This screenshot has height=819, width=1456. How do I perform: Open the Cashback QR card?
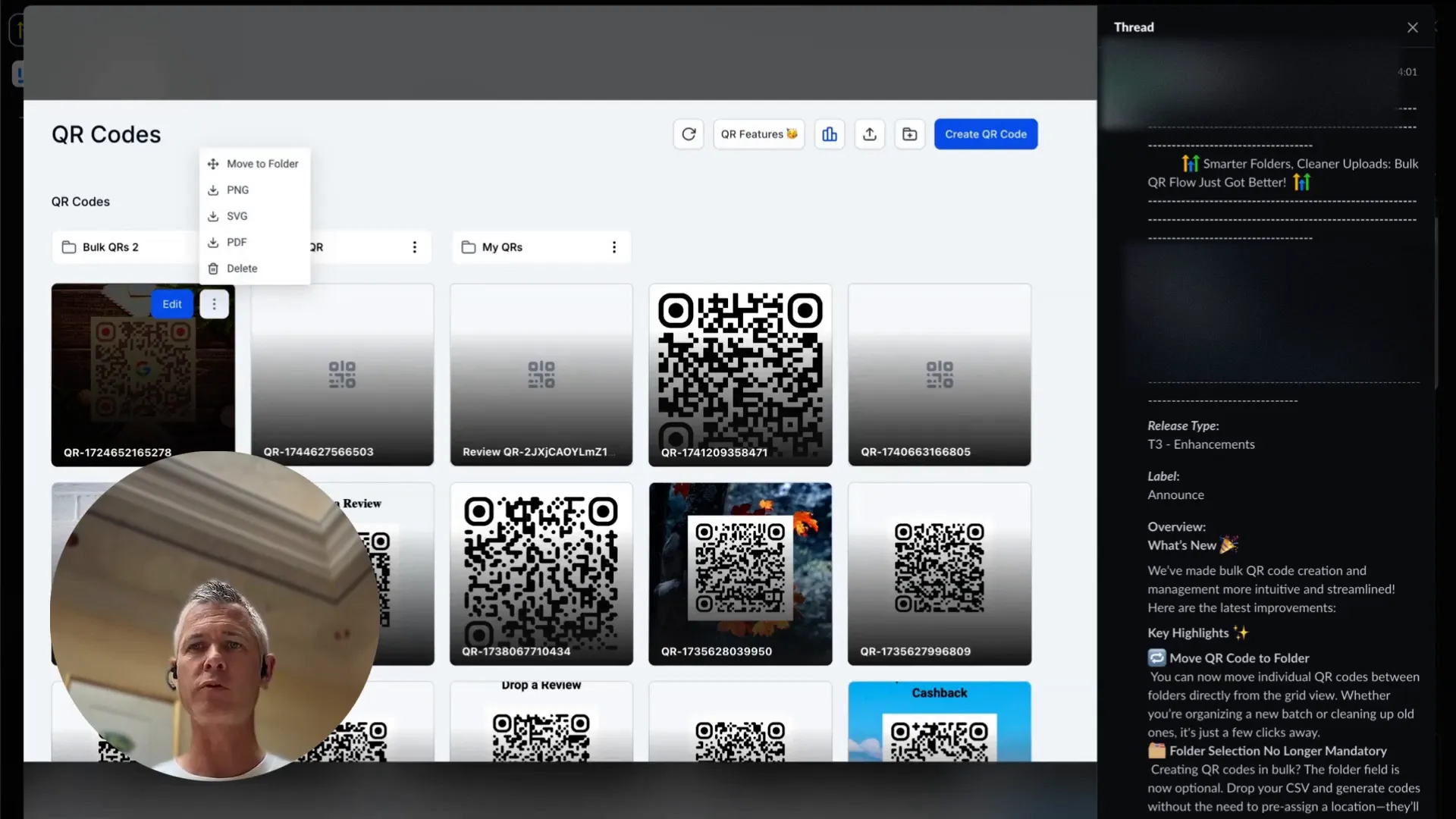point(940,721)
